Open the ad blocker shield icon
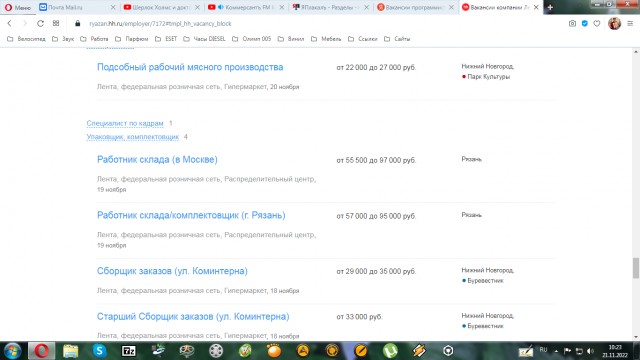This screenshot has height=360, width=640. [584, 24]
